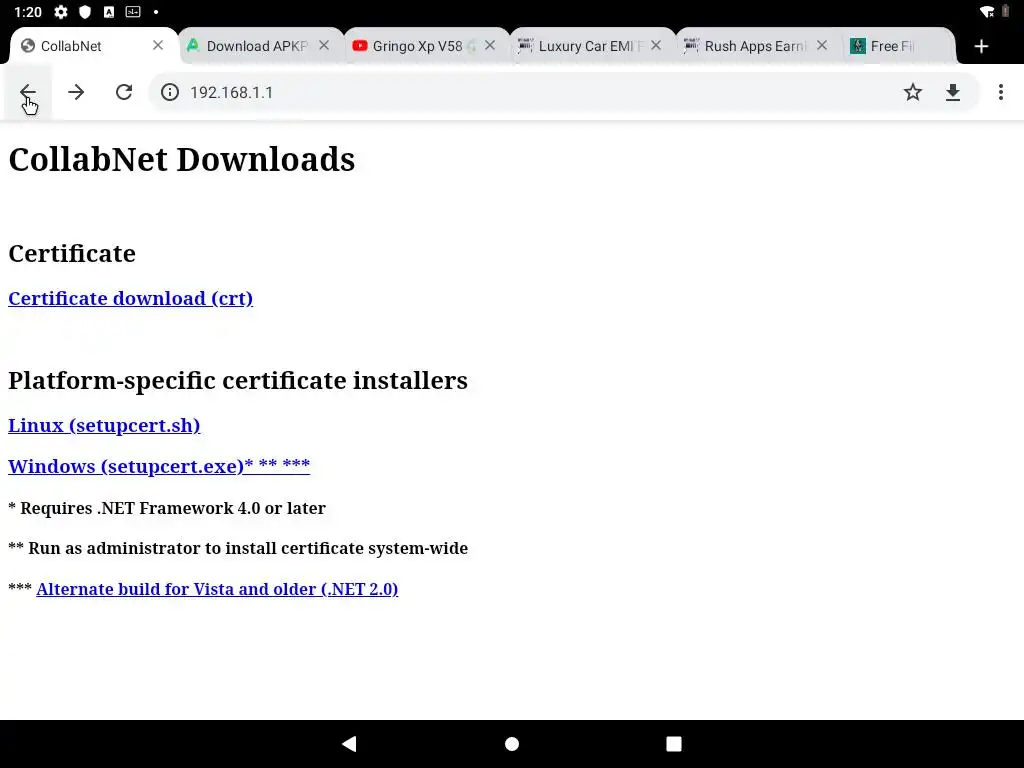View site information icon in address bar
Image resolution: width=1024 pixels, height=768 pixels.
coord(170,92)
